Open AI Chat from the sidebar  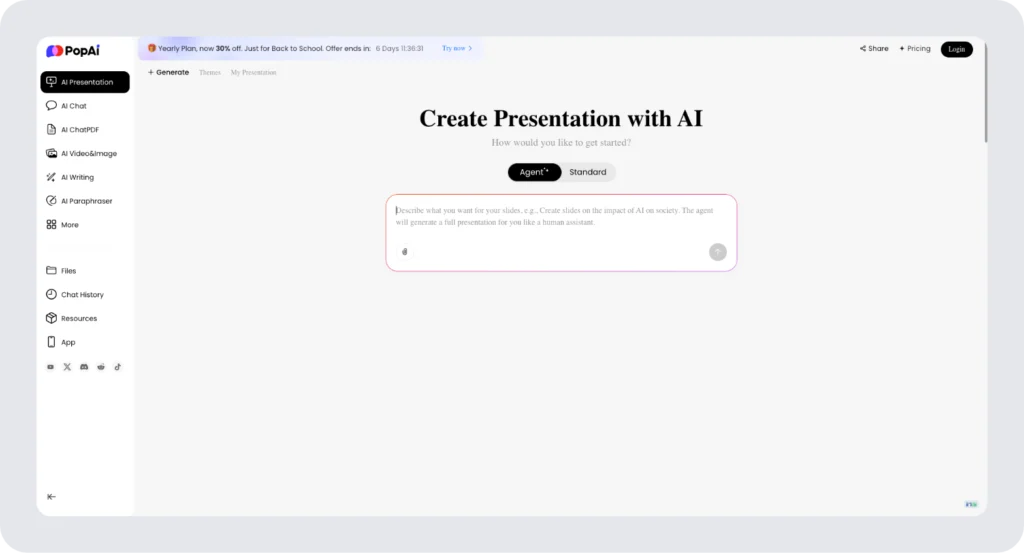click(67, 106)
